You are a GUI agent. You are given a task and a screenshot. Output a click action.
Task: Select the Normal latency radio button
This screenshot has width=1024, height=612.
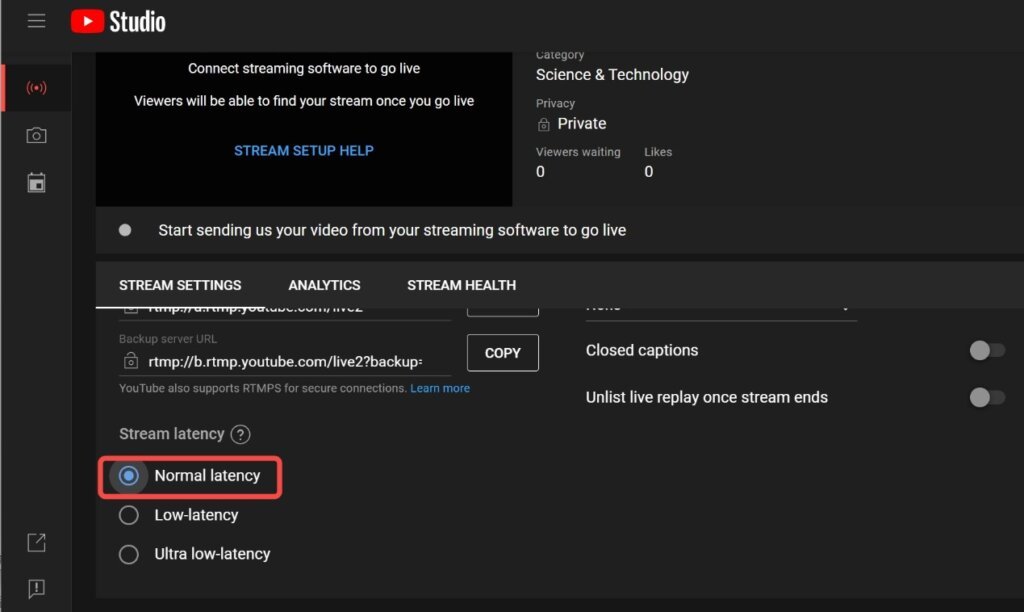[128, 476]
